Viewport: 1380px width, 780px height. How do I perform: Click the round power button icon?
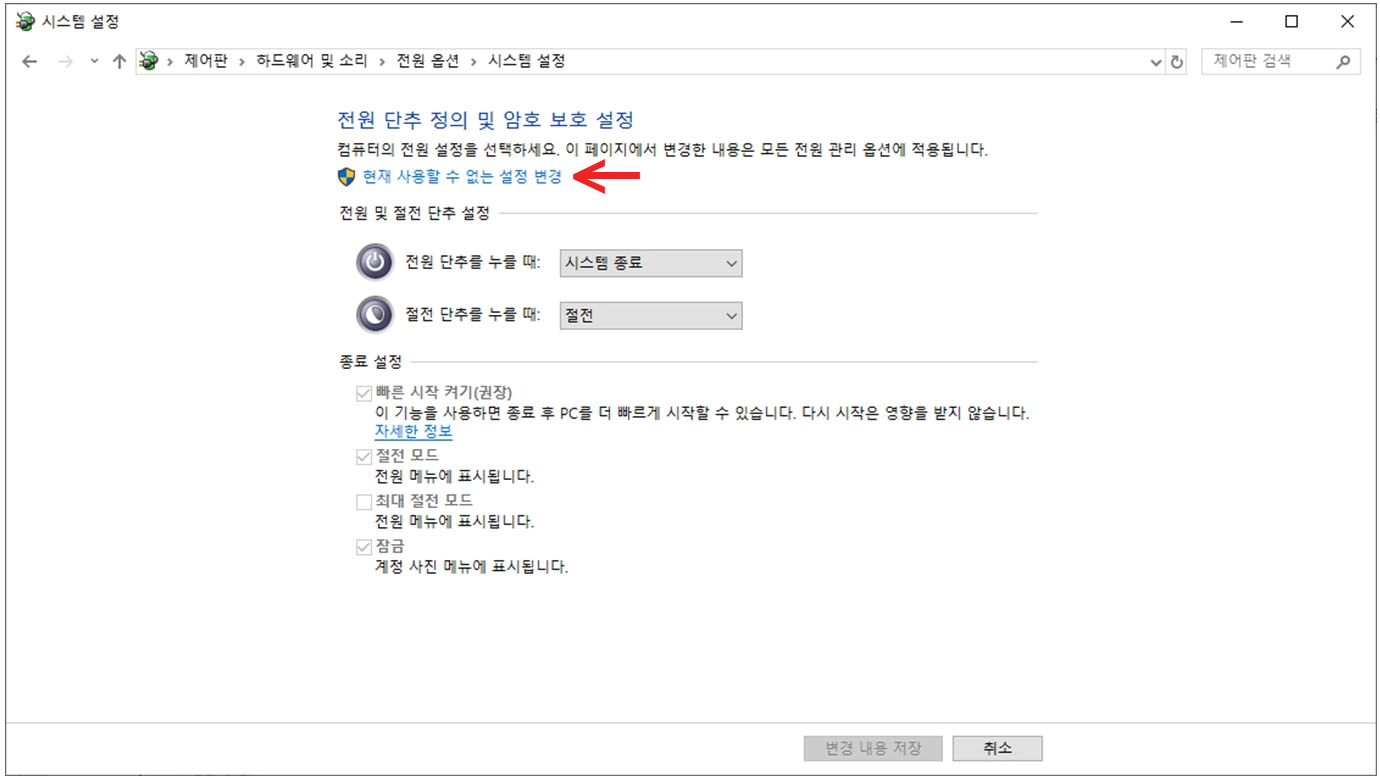[x=374, y=263]
